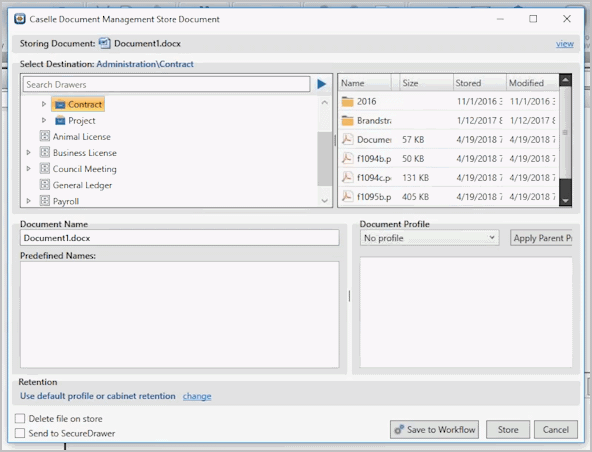
Task: Click the Business License cabinet icon
Action: click(x=45, y=152)
